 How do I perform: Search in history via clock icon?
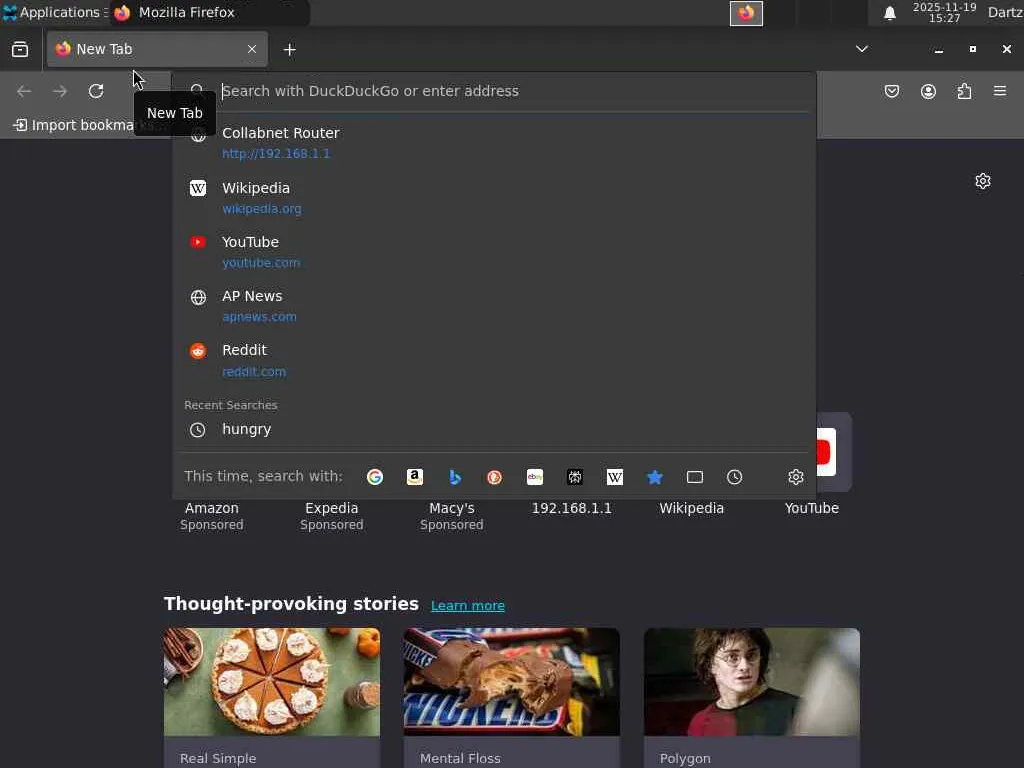point(735,477)
